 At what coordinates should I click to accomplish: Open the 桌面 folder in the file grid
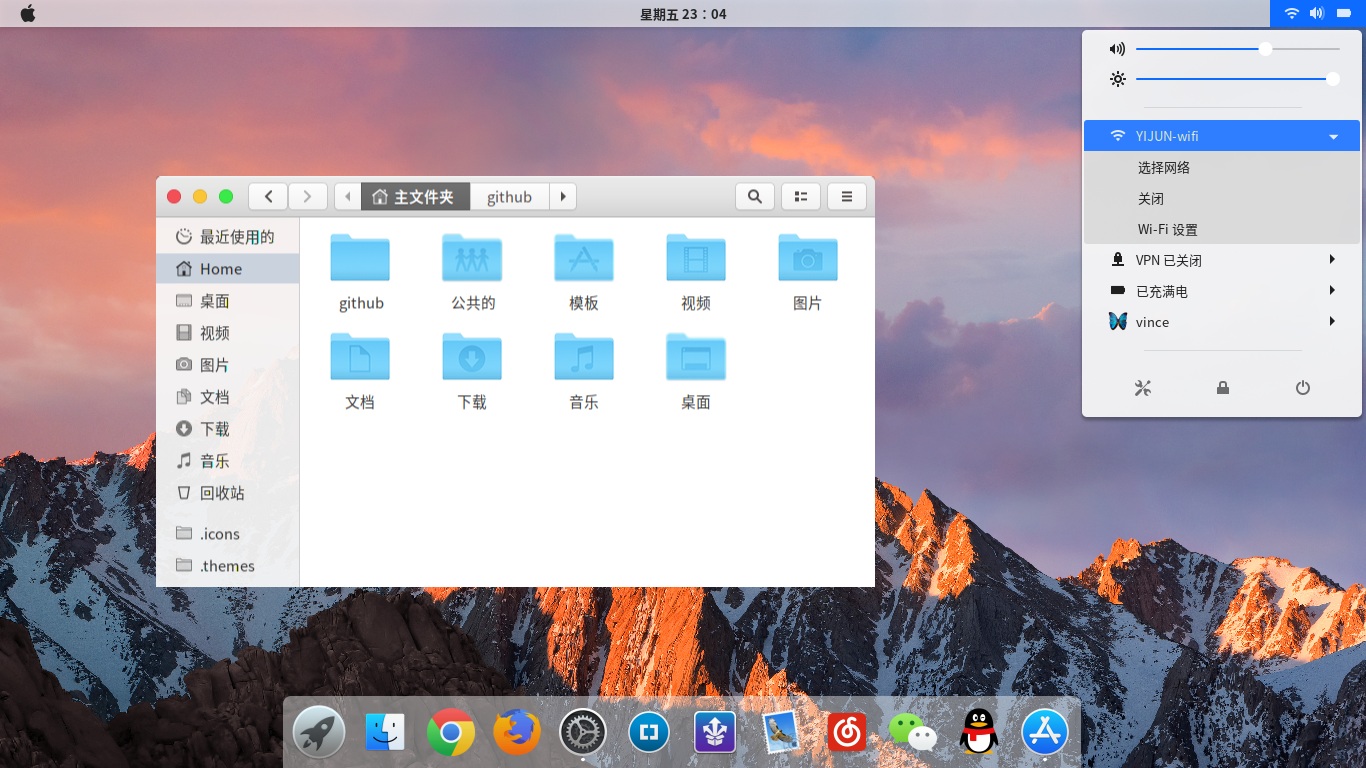pos(696,358)
